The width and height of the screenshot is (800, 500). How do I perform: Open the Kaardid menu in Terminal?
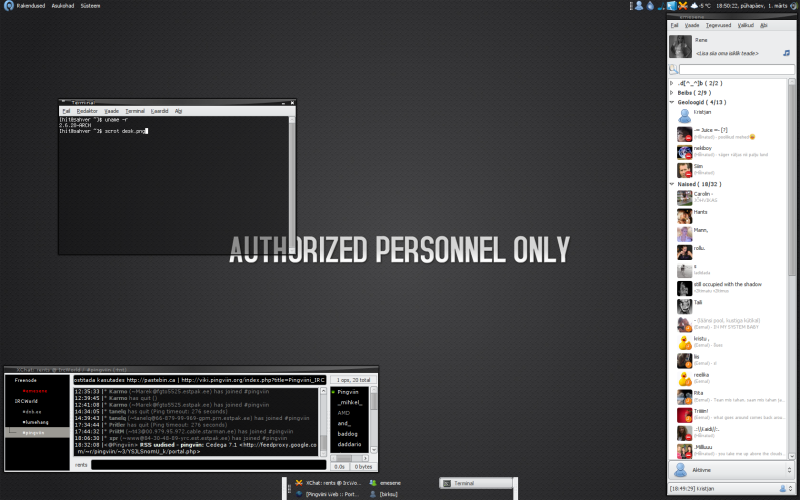click(x=159, y=111)
